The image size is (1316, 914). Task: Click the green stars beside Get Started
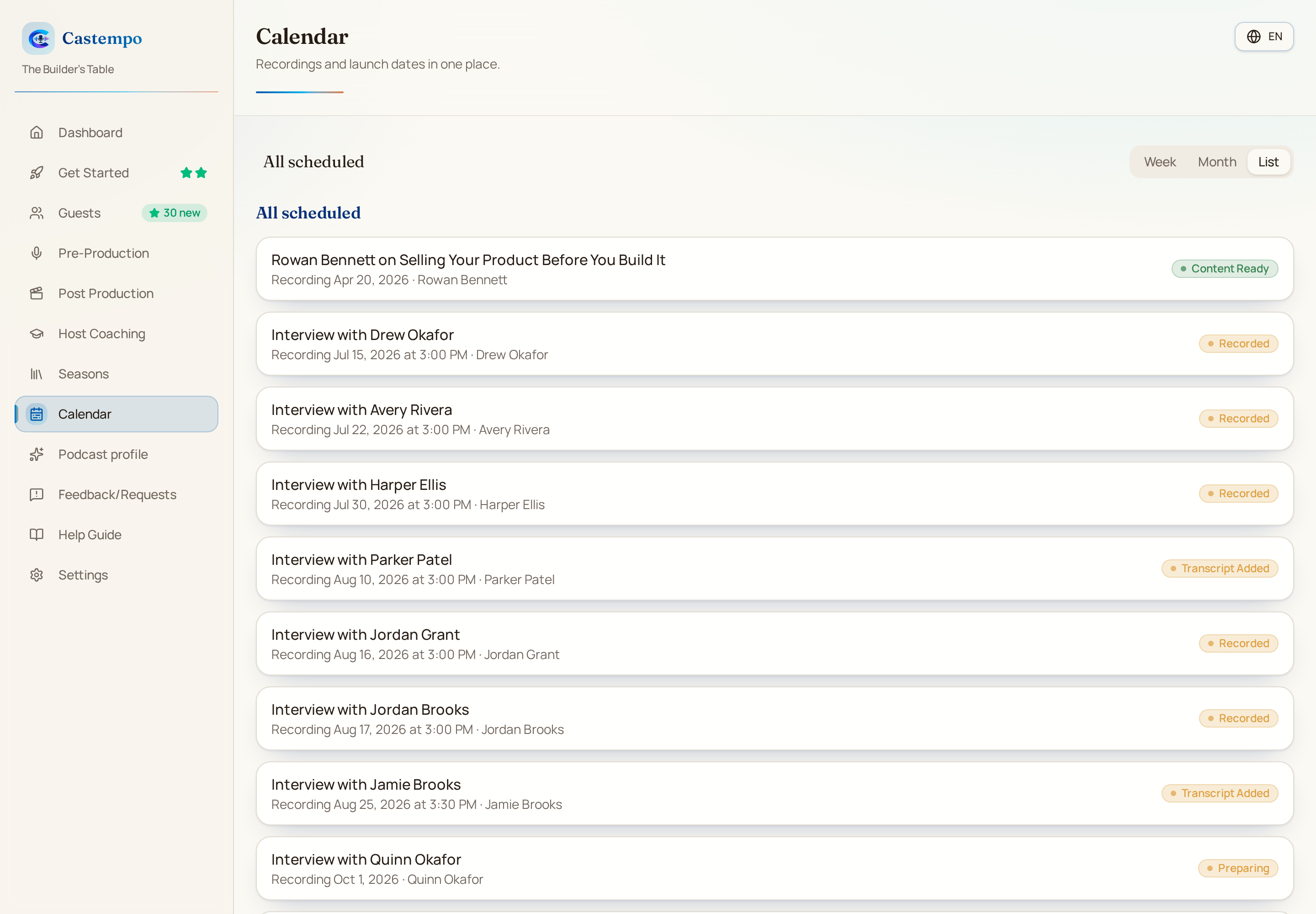coord(194,173)
